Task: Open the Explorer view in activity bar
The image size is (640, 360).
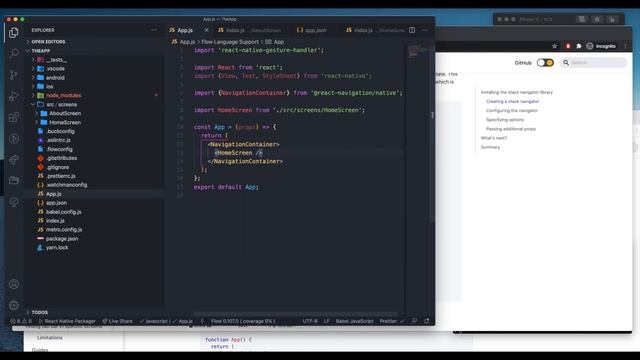Action: tap(13, 32)
